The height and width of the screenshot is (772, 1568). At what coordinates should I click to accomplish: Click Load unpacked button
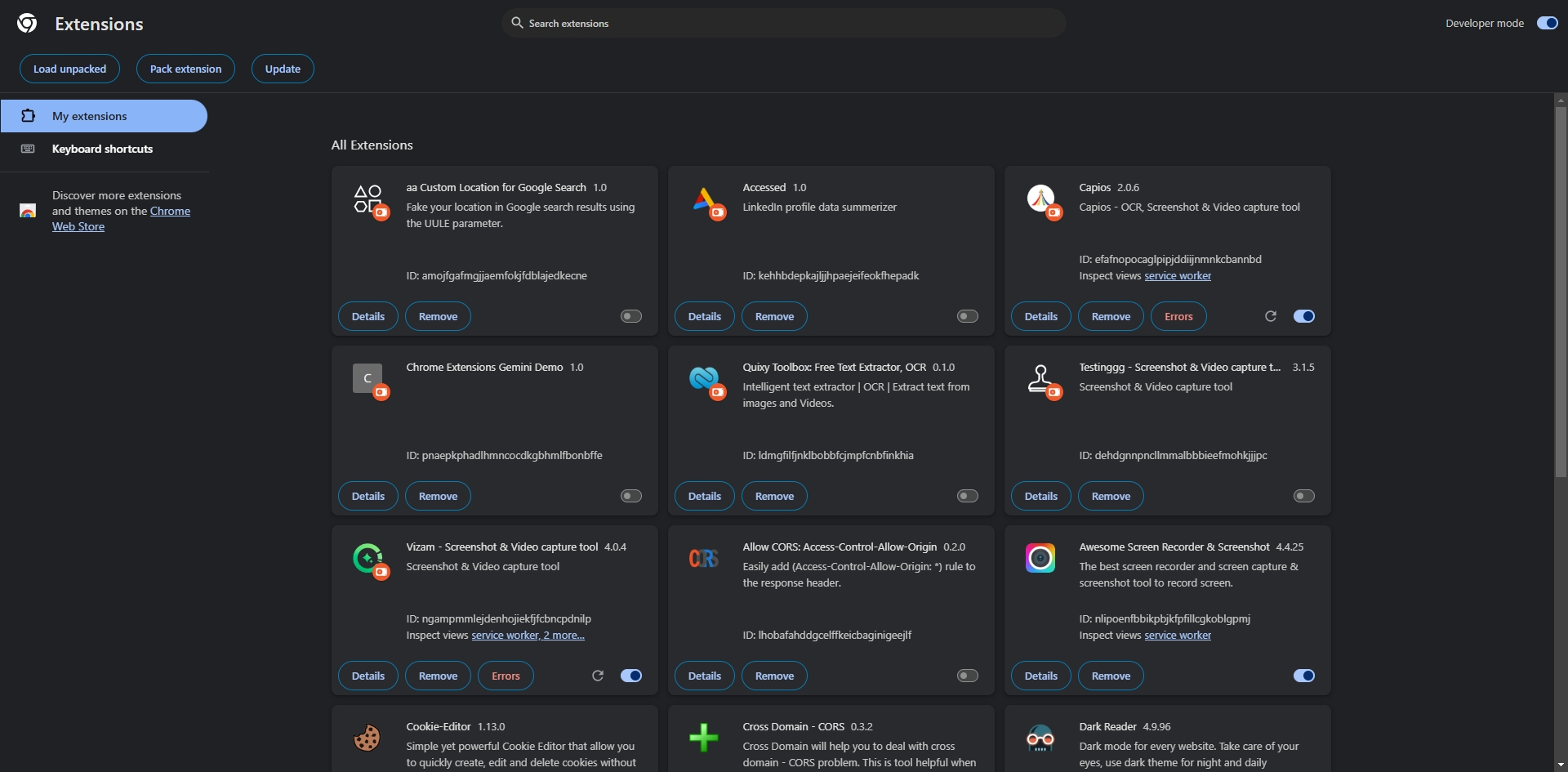pyautogui.click(x=69, y=69)
